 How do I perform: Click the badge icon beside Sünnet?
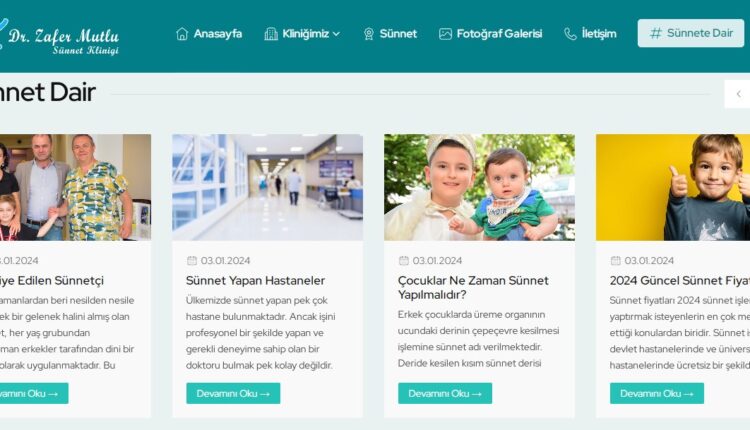(368, 33)
